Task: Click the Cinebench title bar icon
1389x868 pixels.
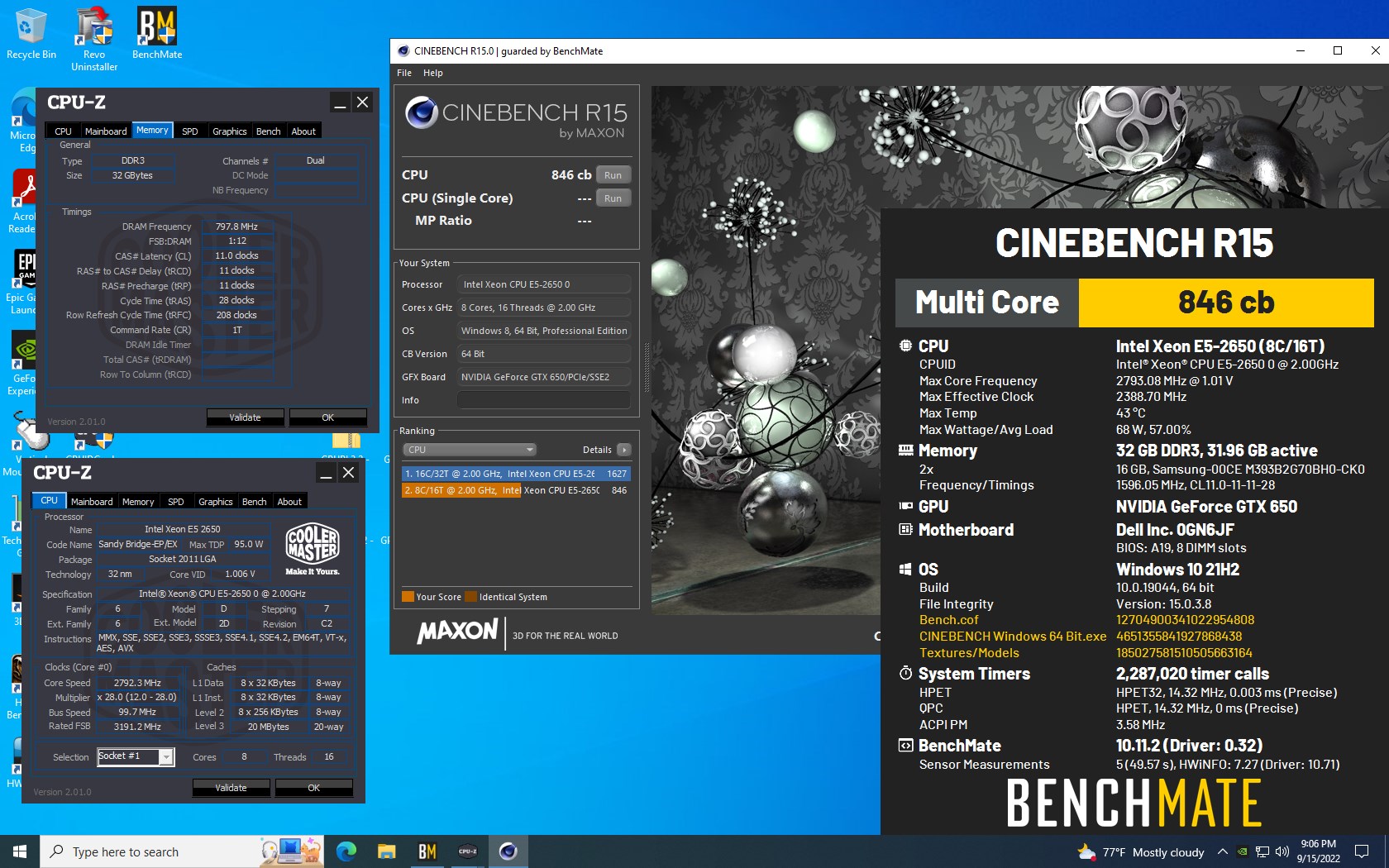Action: [x=403, y=51]
